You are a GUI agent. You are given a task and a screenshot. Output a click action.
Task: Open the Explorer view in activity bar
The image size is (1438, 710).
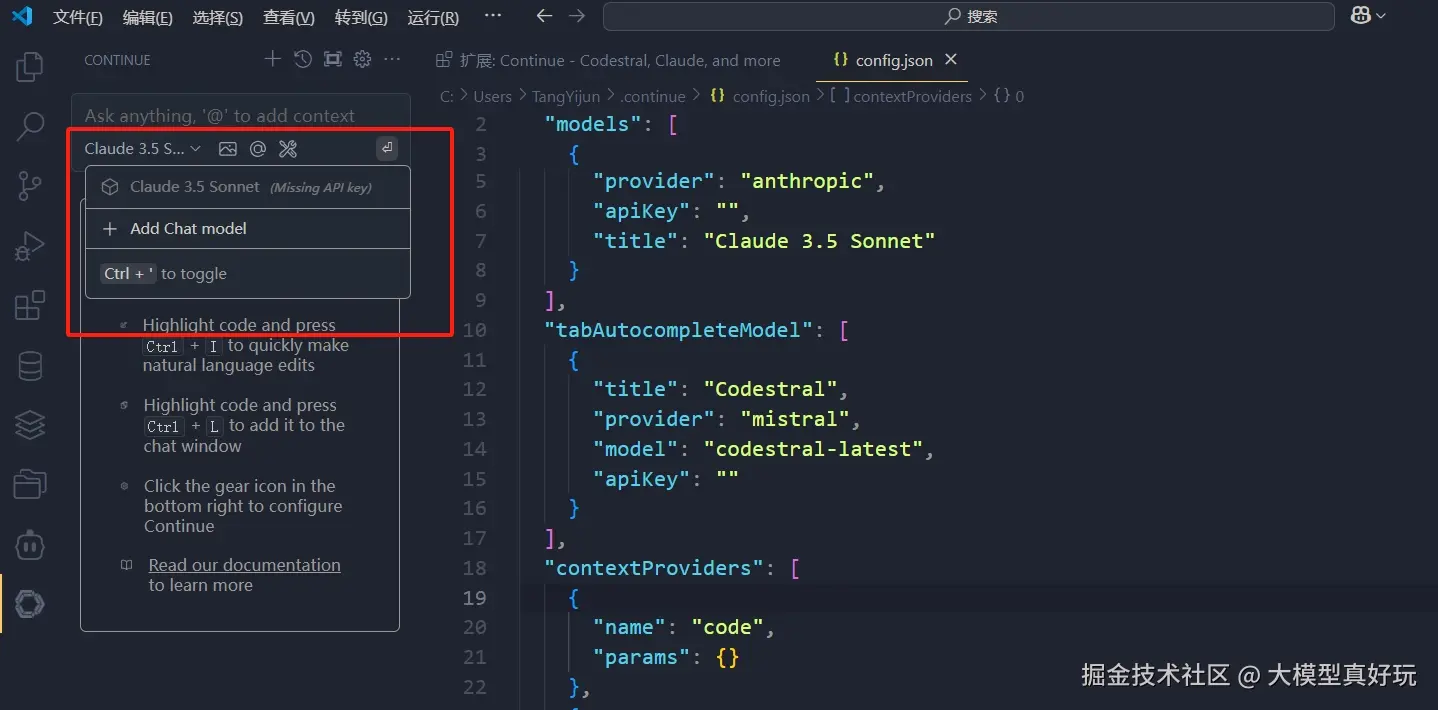(x=30, y=67)
